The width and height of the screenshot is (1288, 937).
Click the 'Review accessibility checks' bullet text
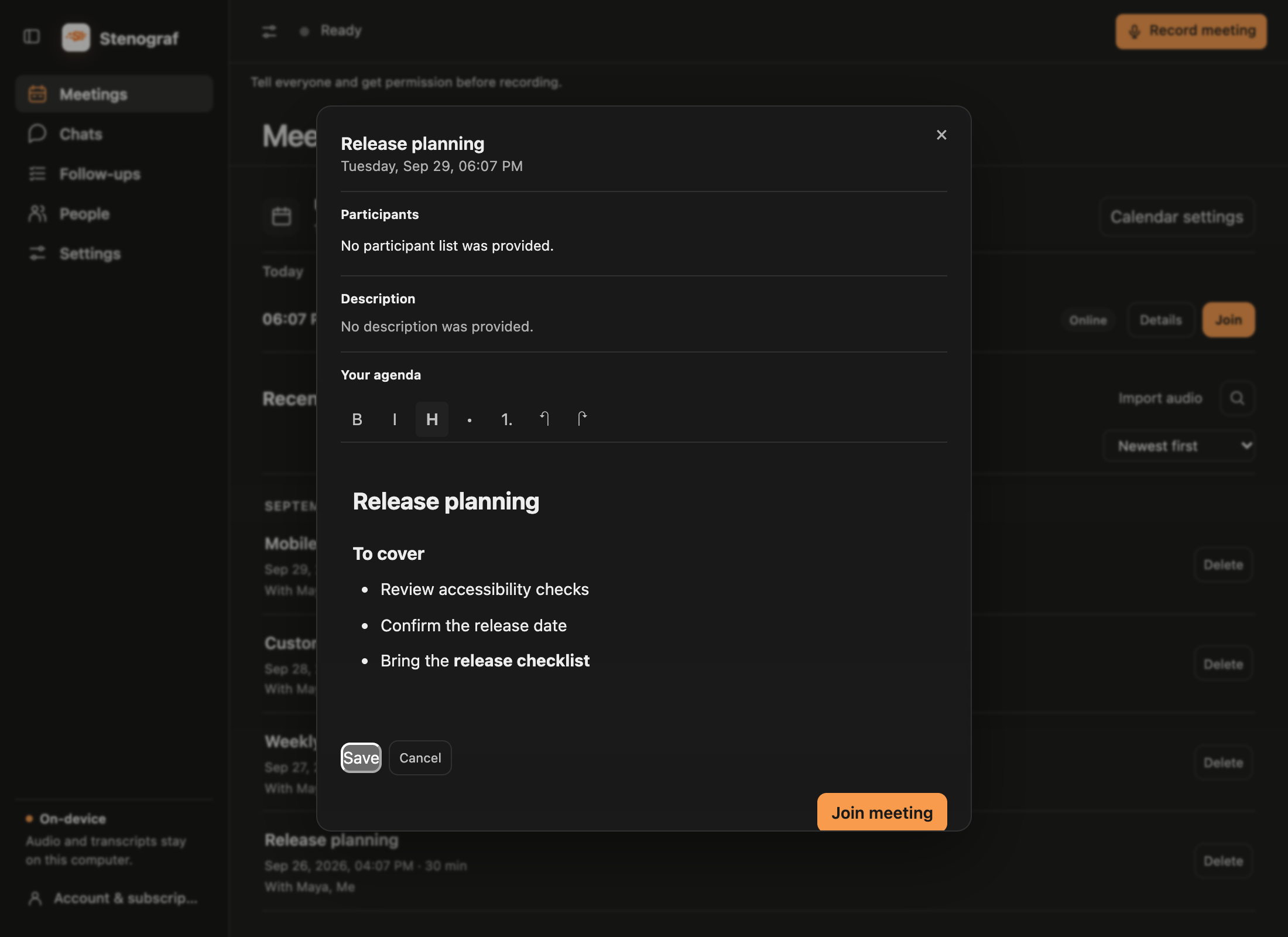(x=485, y=590)
